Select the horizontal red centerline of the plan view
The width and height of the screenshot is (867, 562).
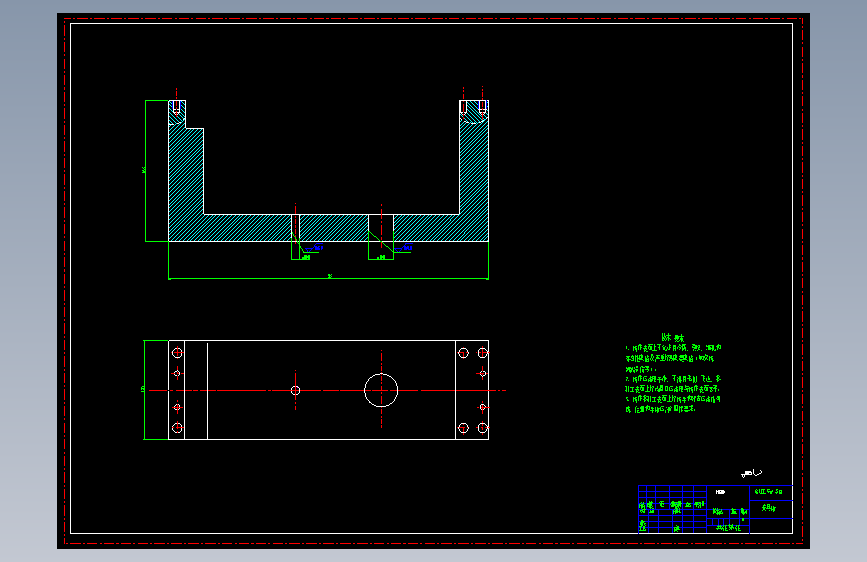327,391
